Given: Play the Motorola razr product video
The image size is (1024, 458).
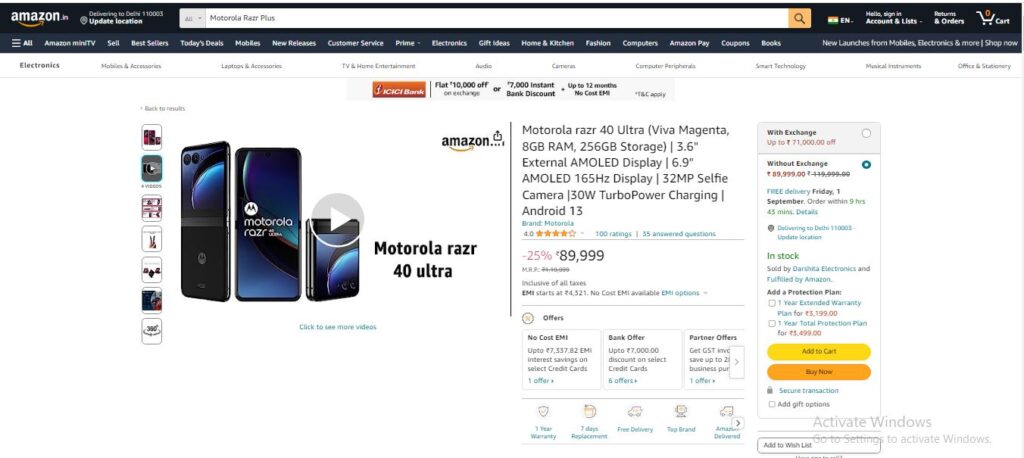Looking at the screenshot, I should pyautogui.click(x=337, y=220).
